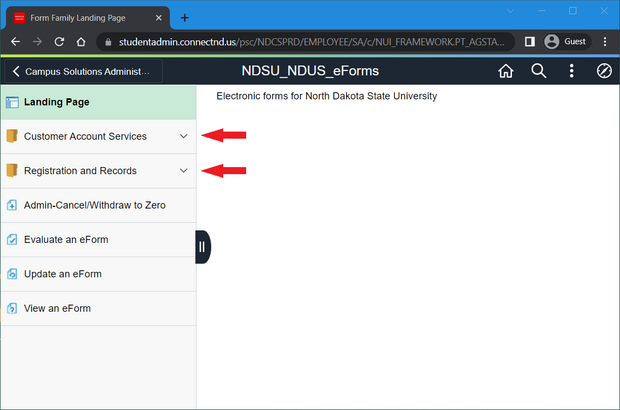Screen dimensions: 620x410
Task: Click the Evaluate an eForm icon
Action: (12, 240)
